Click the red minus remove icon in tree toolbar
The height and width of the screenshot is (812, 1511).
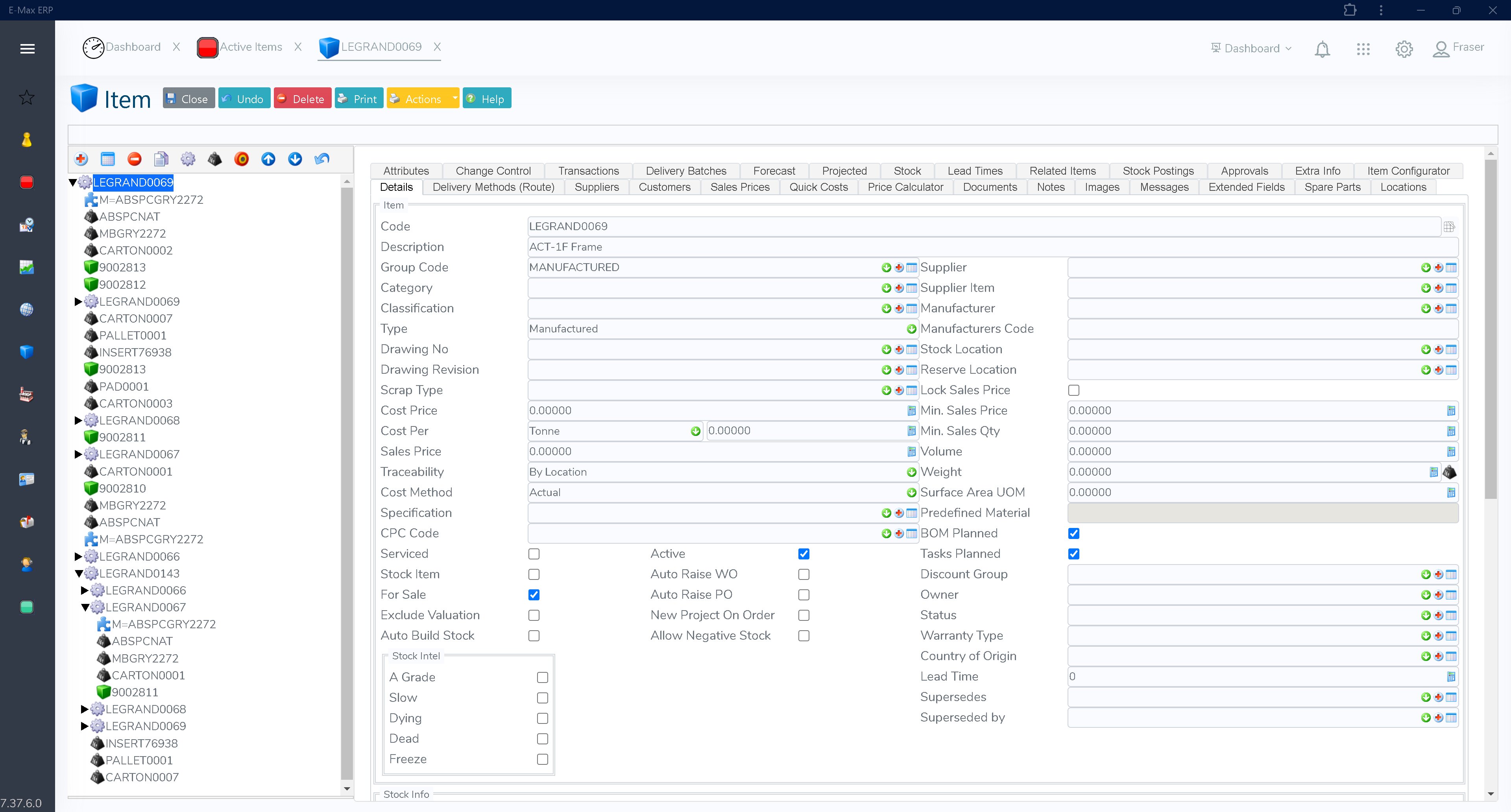(134, 159)
